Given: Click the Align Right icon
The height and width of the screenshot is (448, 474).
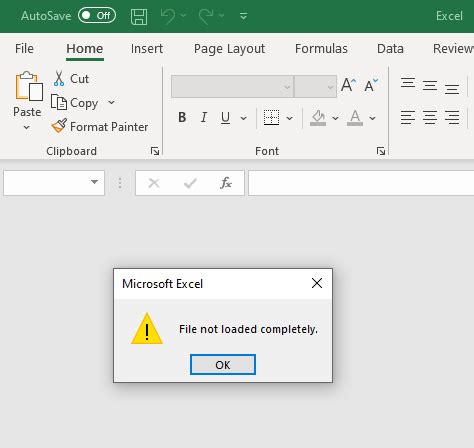Looking at the screenshot, I should 452,117.
